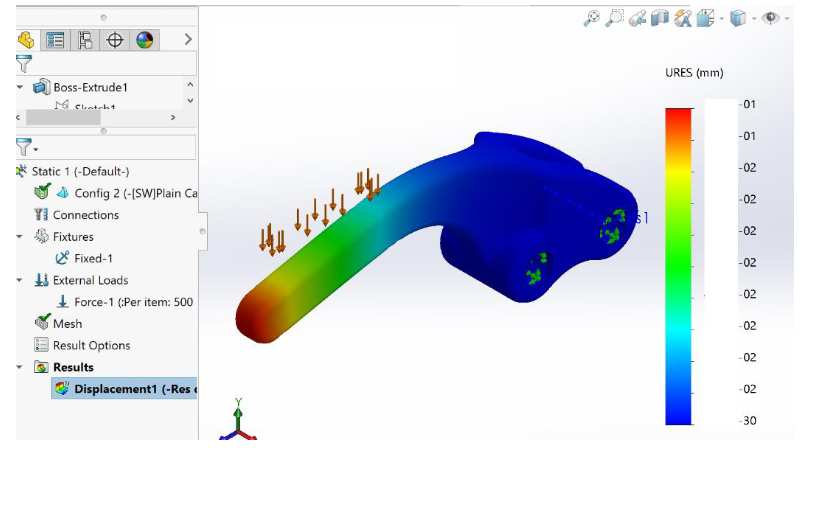Toggle the Section View tool

(x=660, y=18)
